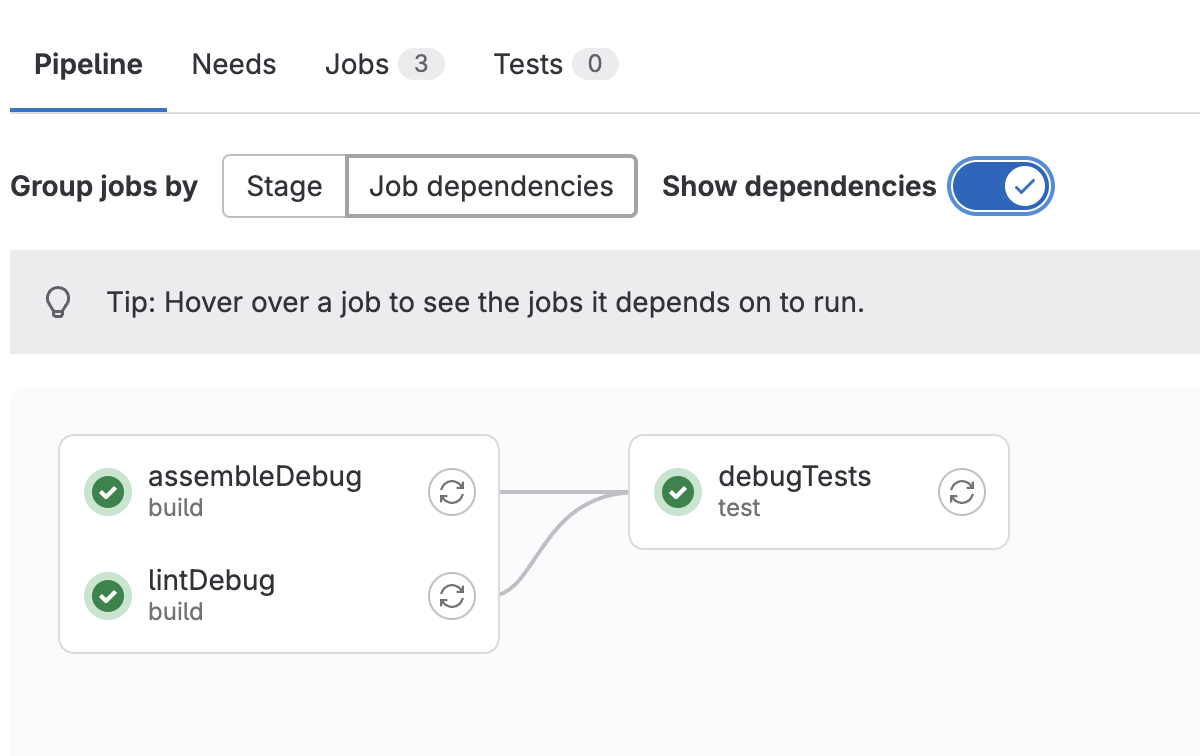Click the Jobs count badge
The height and width of the screenshot is (756, 1200).
pyautogui.click(x=421, y=65)
